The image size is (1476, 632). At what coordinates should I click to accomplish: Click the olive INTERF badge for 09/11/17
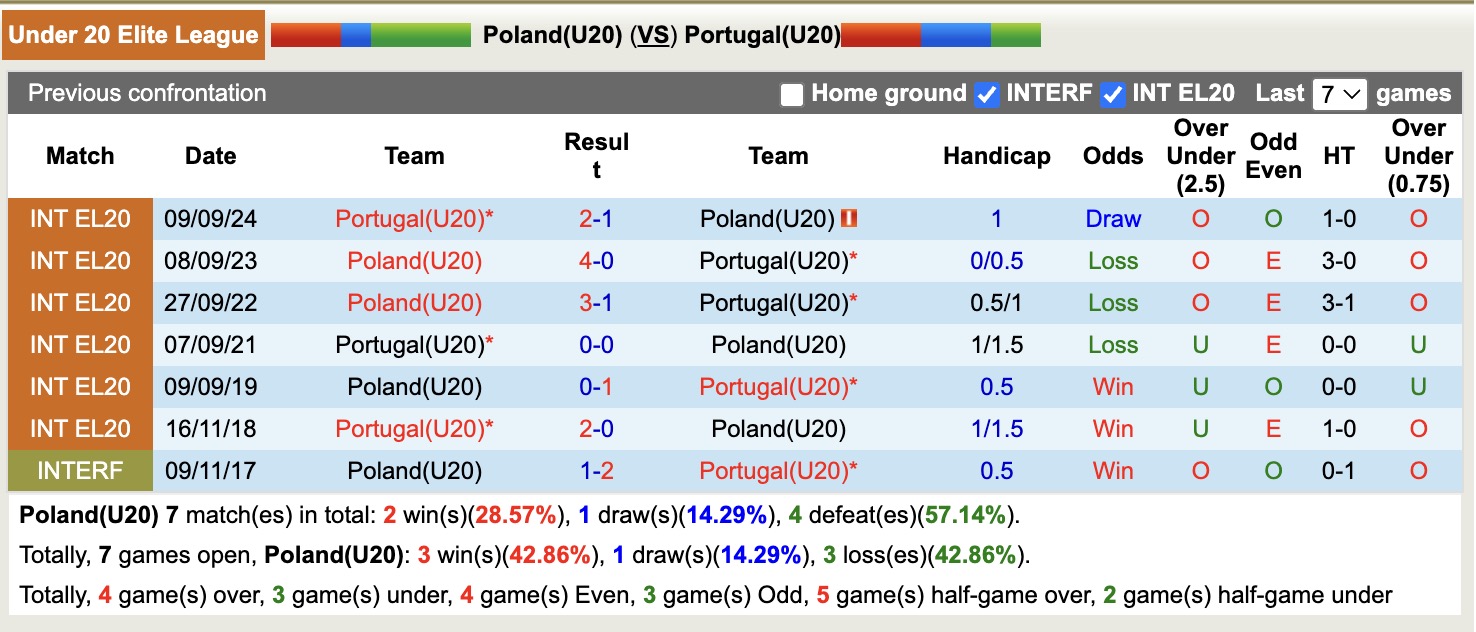(80, 471)
